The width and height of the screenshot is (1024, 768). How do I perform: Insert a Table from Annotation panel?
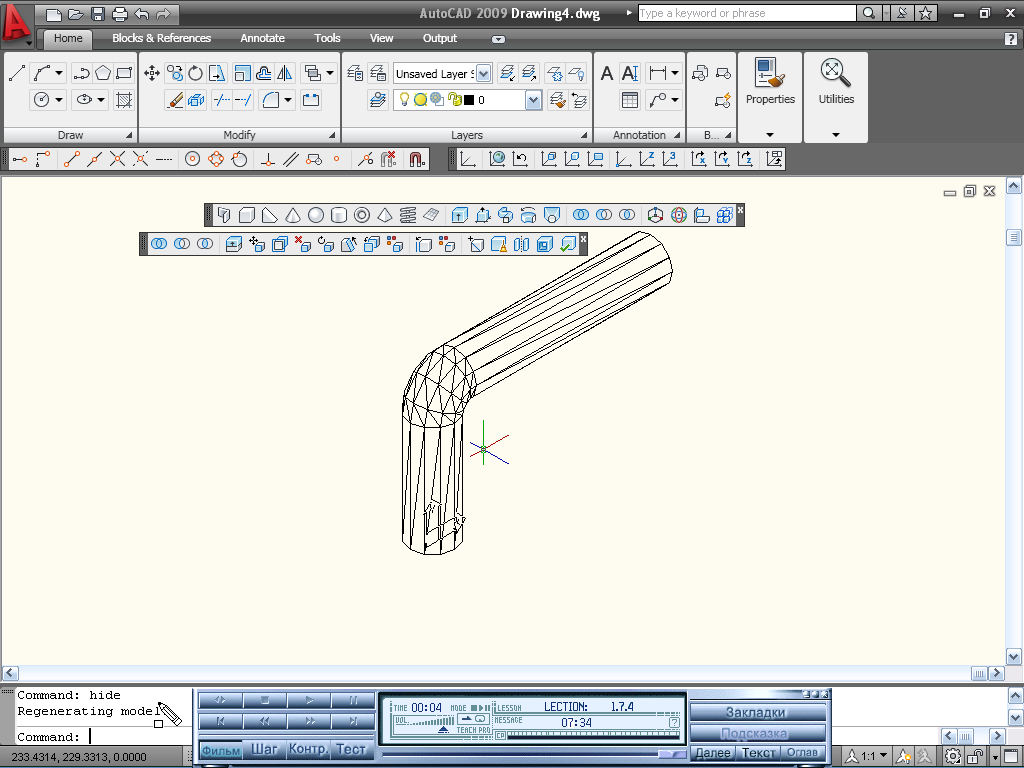click(x=630, y=100)
